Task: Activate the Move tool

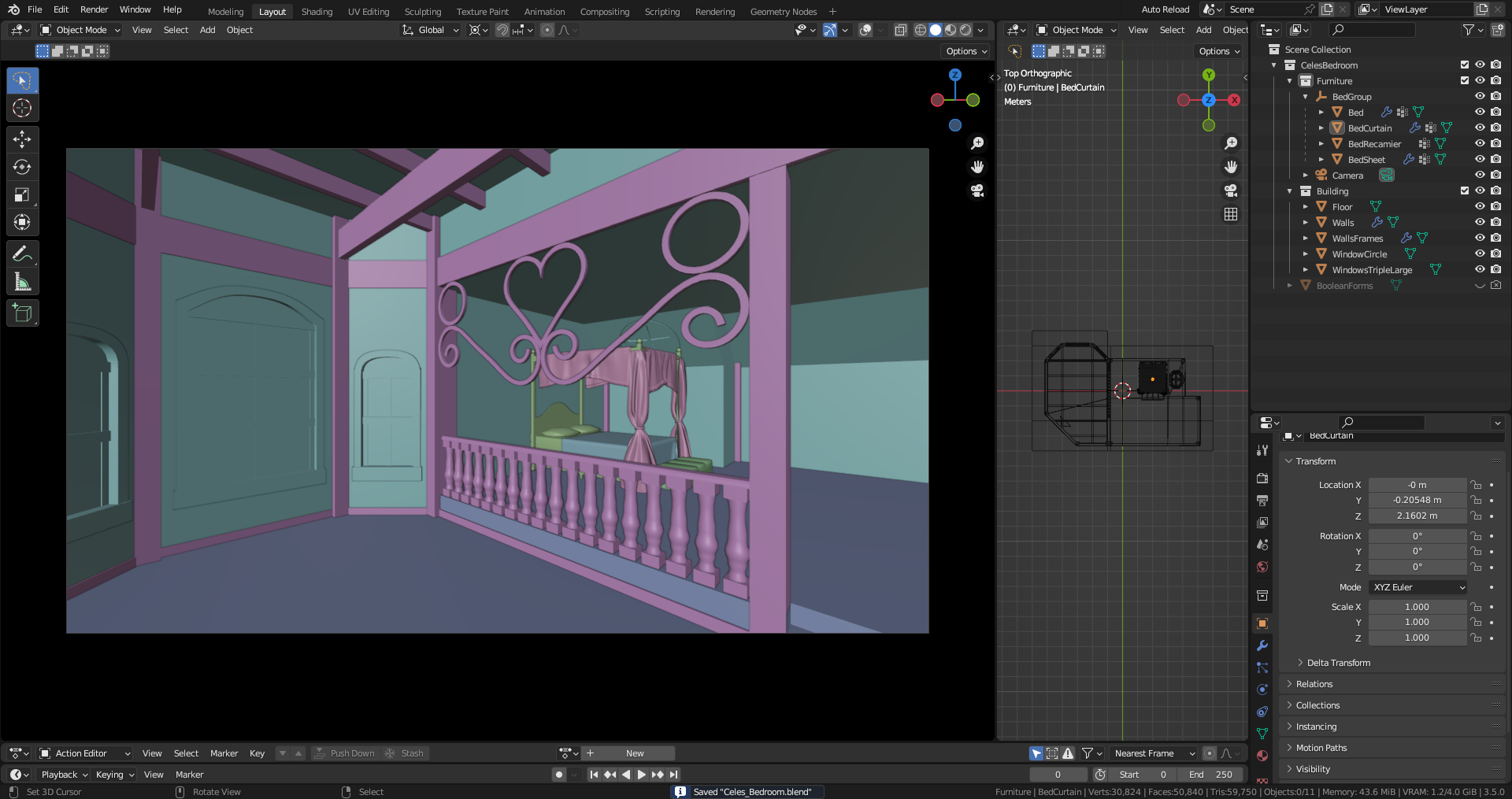Action: (x=22, y=139)
